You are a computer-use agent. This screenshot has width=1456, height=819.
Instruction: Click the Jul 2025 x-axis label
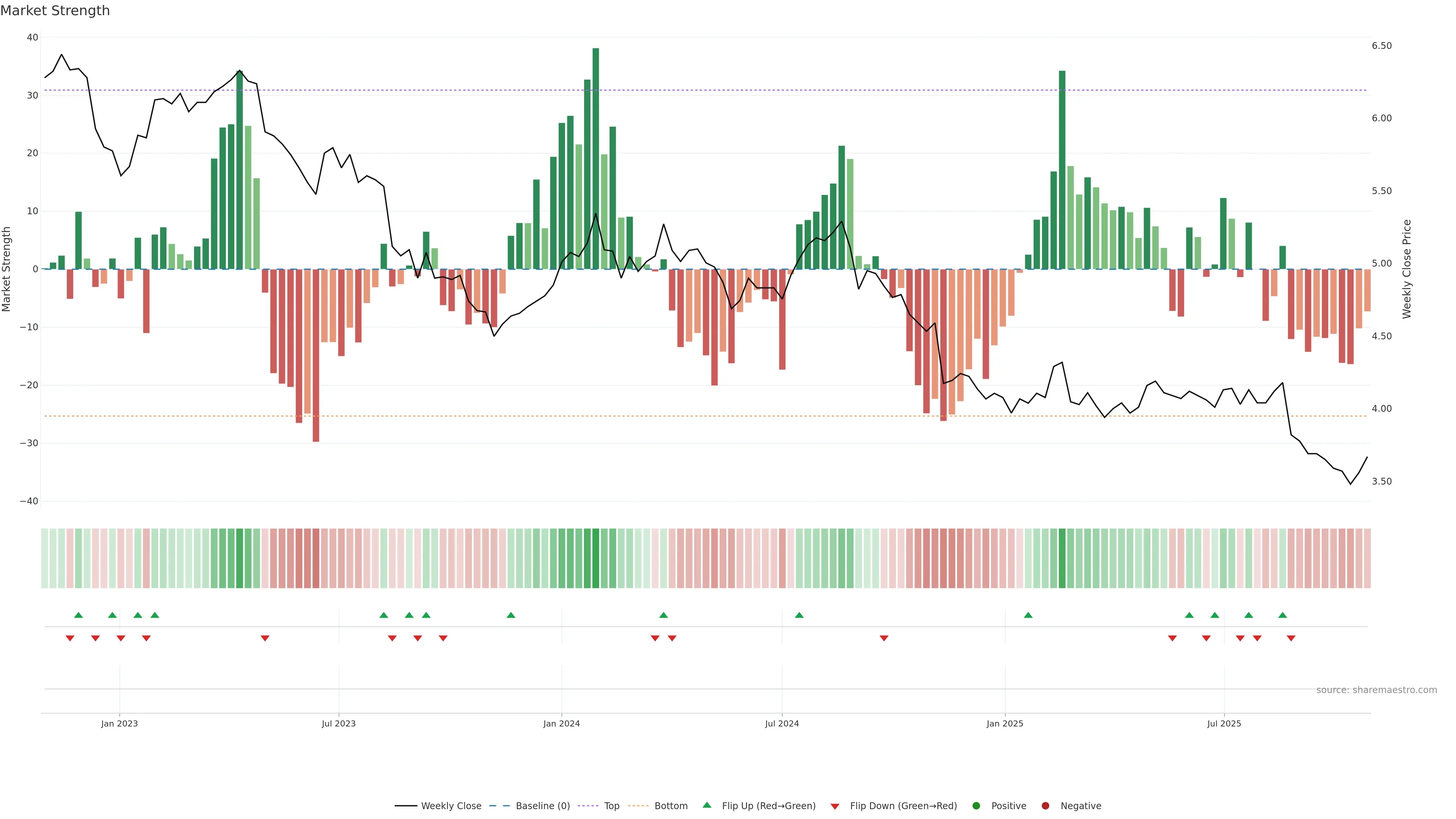click(x=1224, y=723)
